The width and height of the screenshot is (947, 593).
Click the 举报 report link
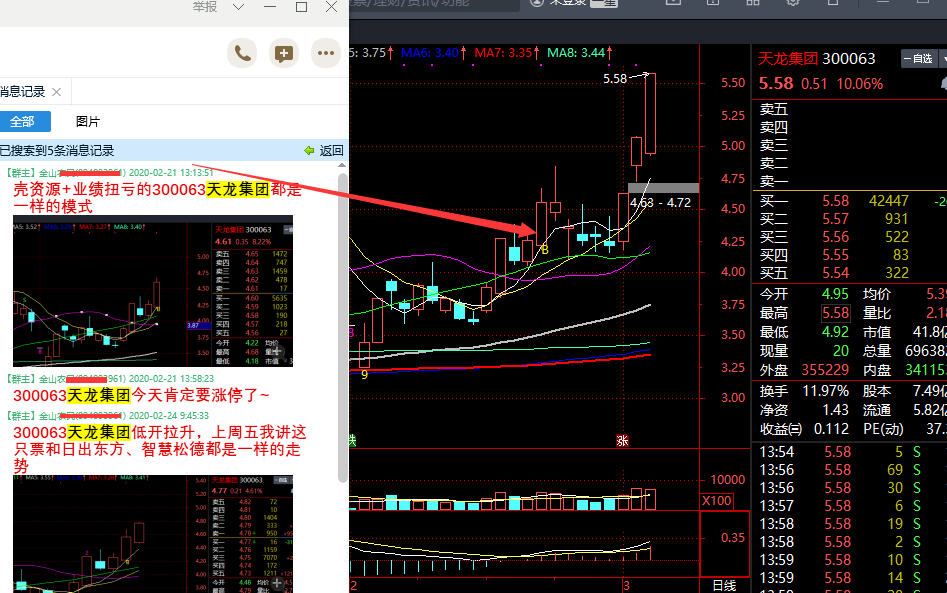pos(205,7)
